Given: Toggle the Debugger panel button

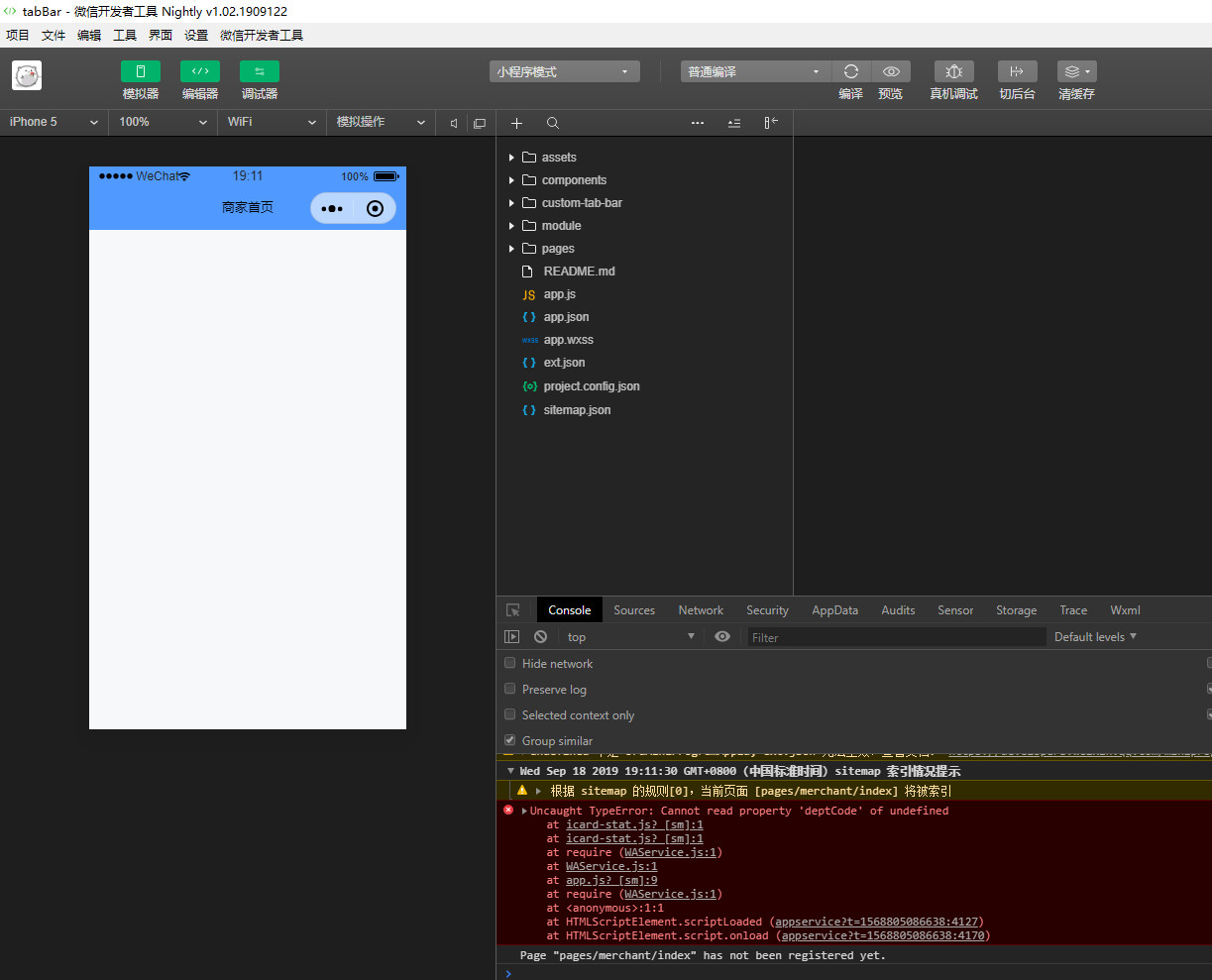Looking at the screenshot, I should click(x=260, y=71).
